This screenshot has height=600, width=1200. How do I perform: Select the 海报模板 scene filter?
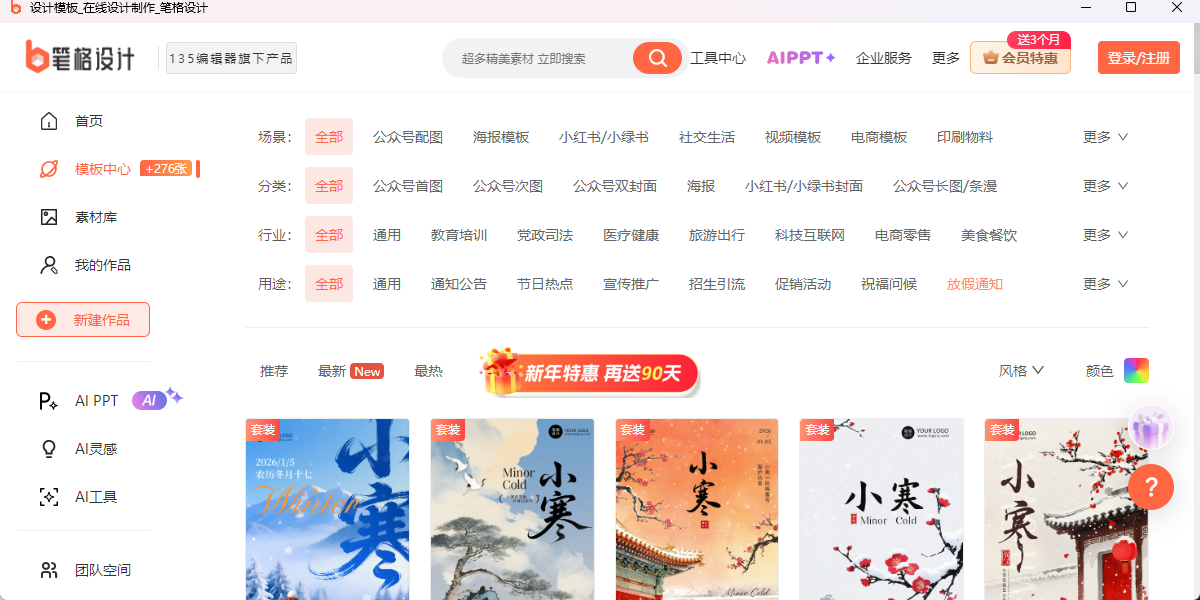coord(501,137)
